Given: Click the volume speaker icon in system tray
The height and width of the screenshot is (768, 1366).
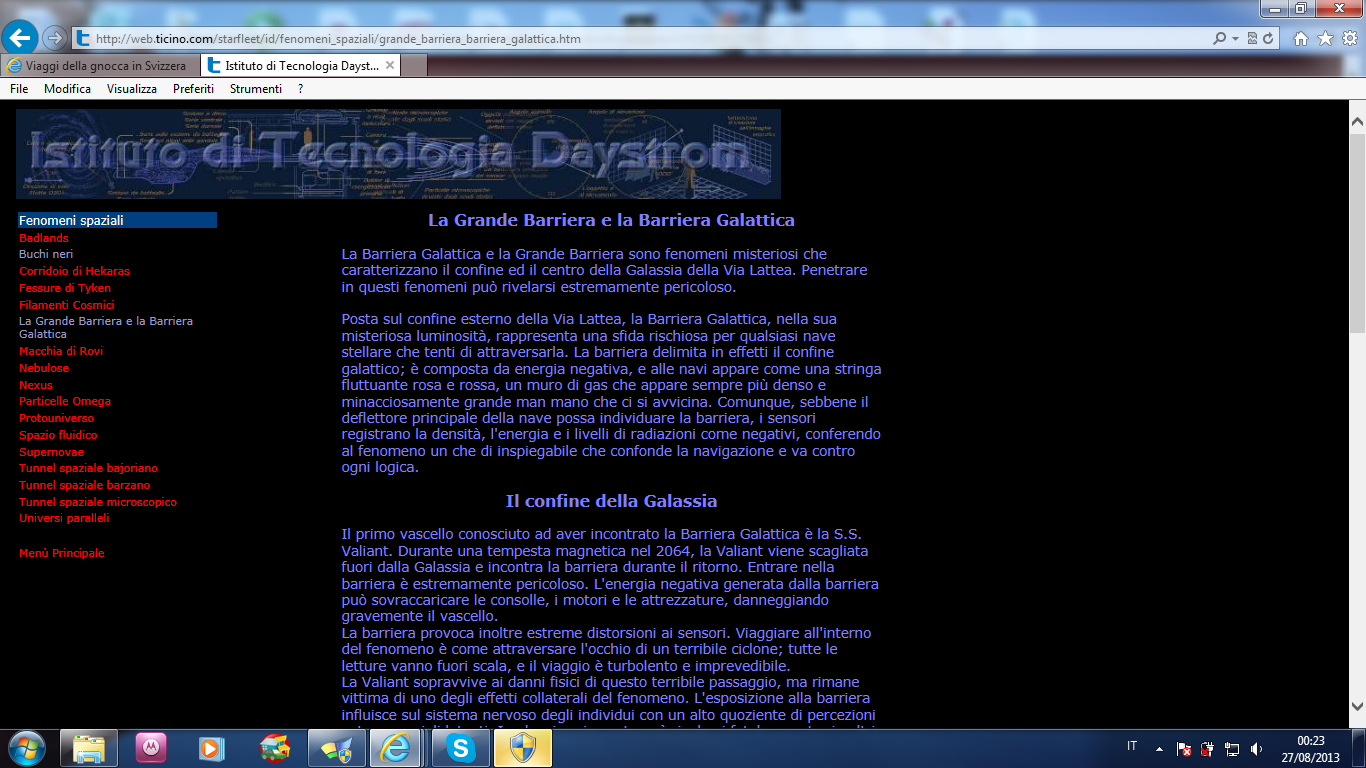Looking at the screenshot, I should point(1257,748).
